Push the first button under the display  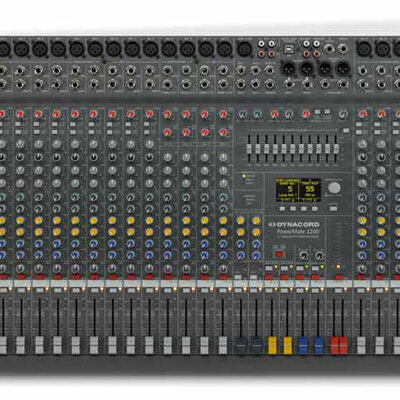click(282, 209)
